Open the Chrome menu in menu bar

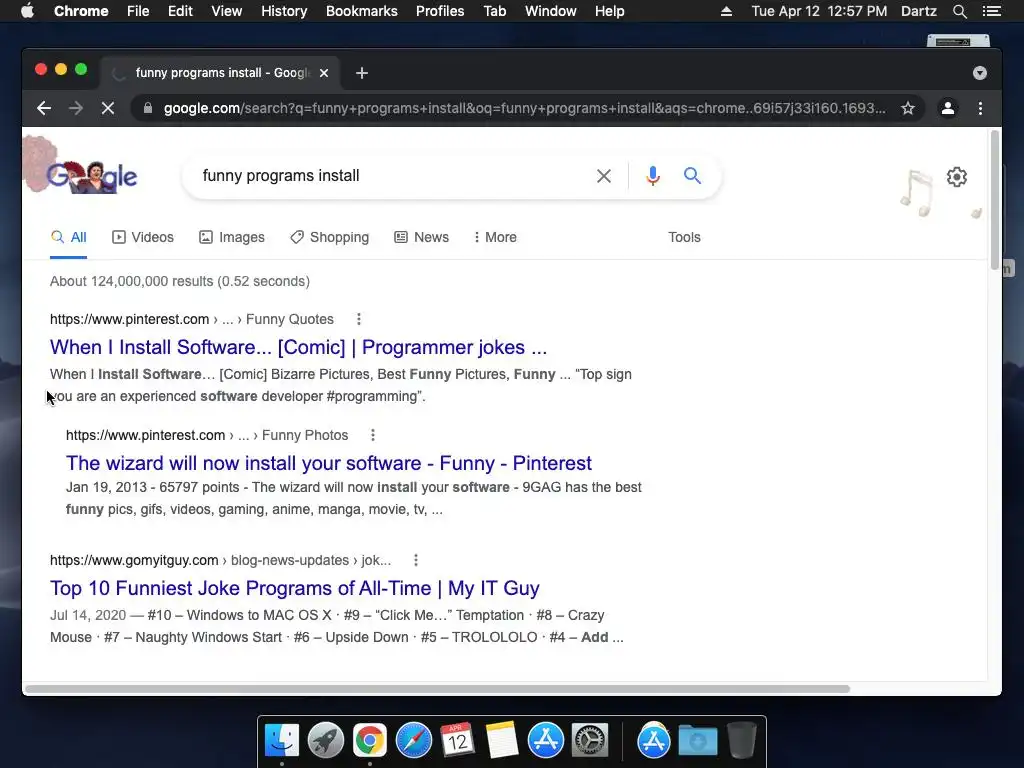tap(81, 11)
